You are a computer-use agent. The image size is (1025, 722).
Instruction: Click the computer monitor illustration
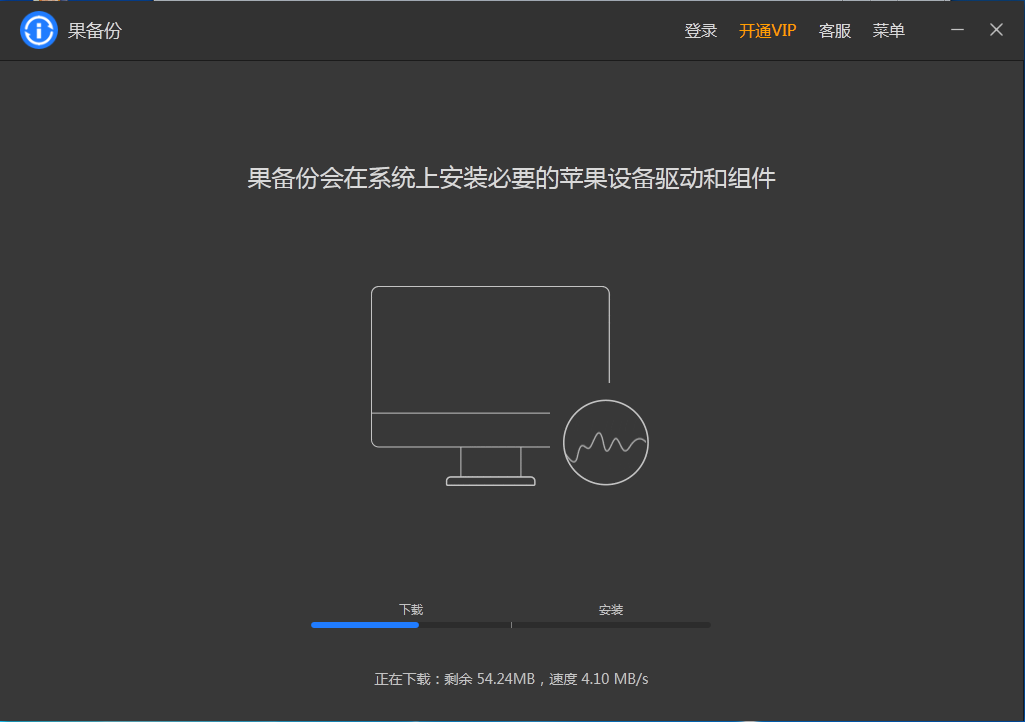pyautogui.click(x=490, y=360)
